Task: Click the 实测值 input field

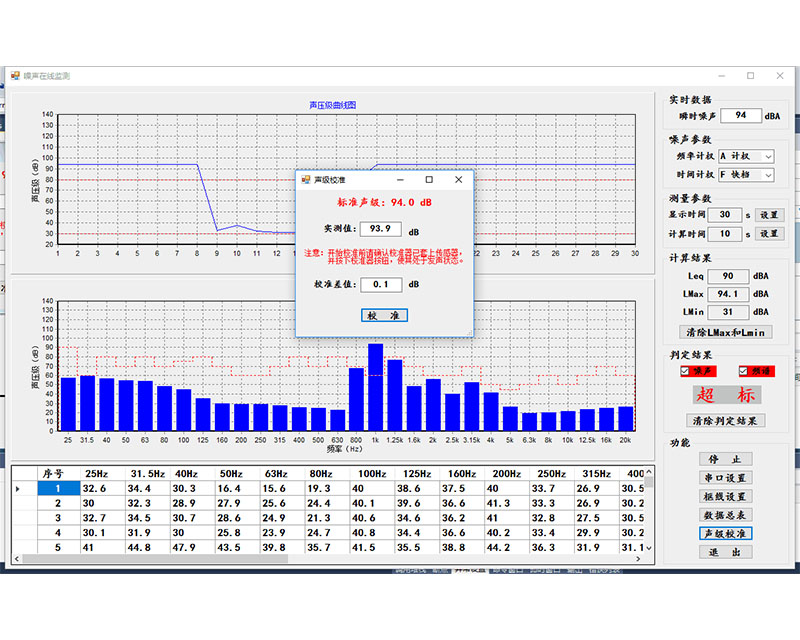Action: (x=380, y=229)
